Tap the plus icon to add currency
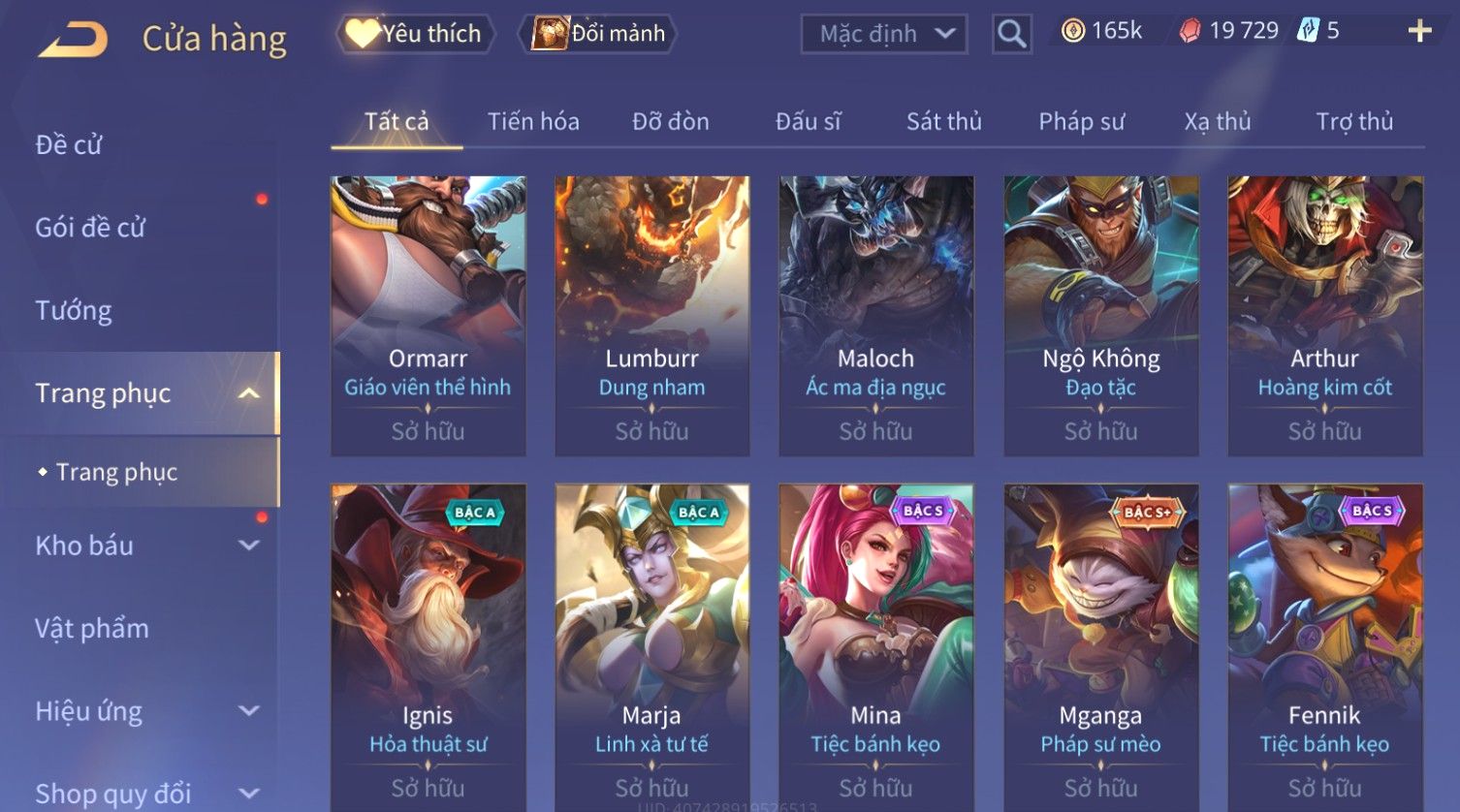This screenshot has height=812, width=1460. coord(1419,31)
